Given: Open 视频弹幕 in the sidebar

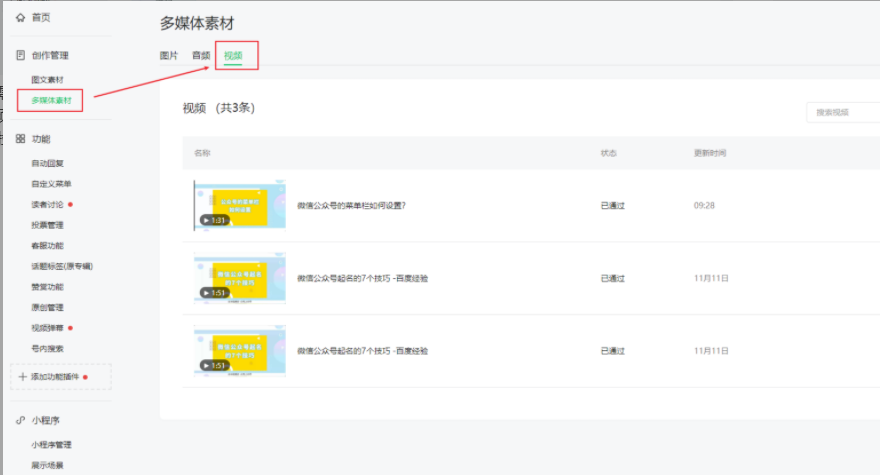Looking at the screenshot, I should tap(47, 328).
